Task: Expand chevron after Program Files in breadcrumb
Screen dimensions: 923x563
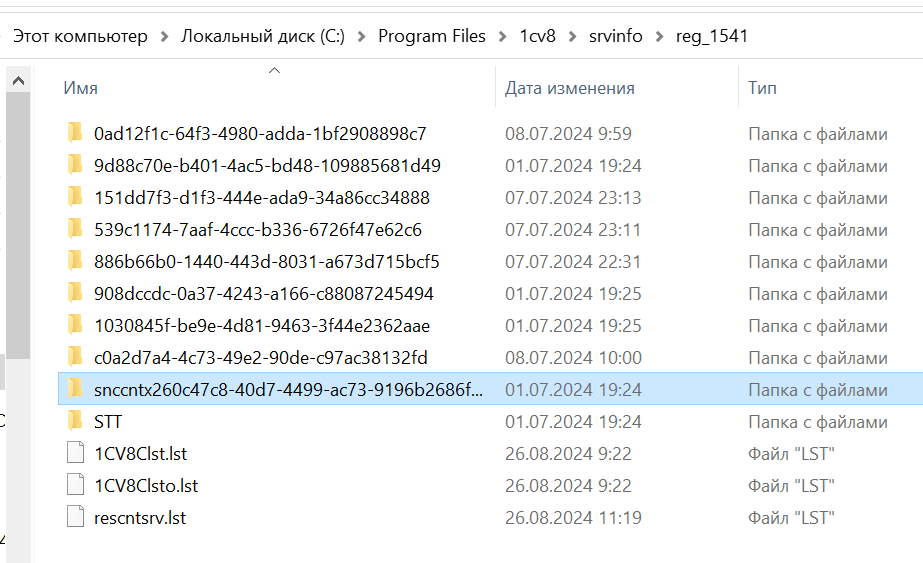Action: point(502,37)
